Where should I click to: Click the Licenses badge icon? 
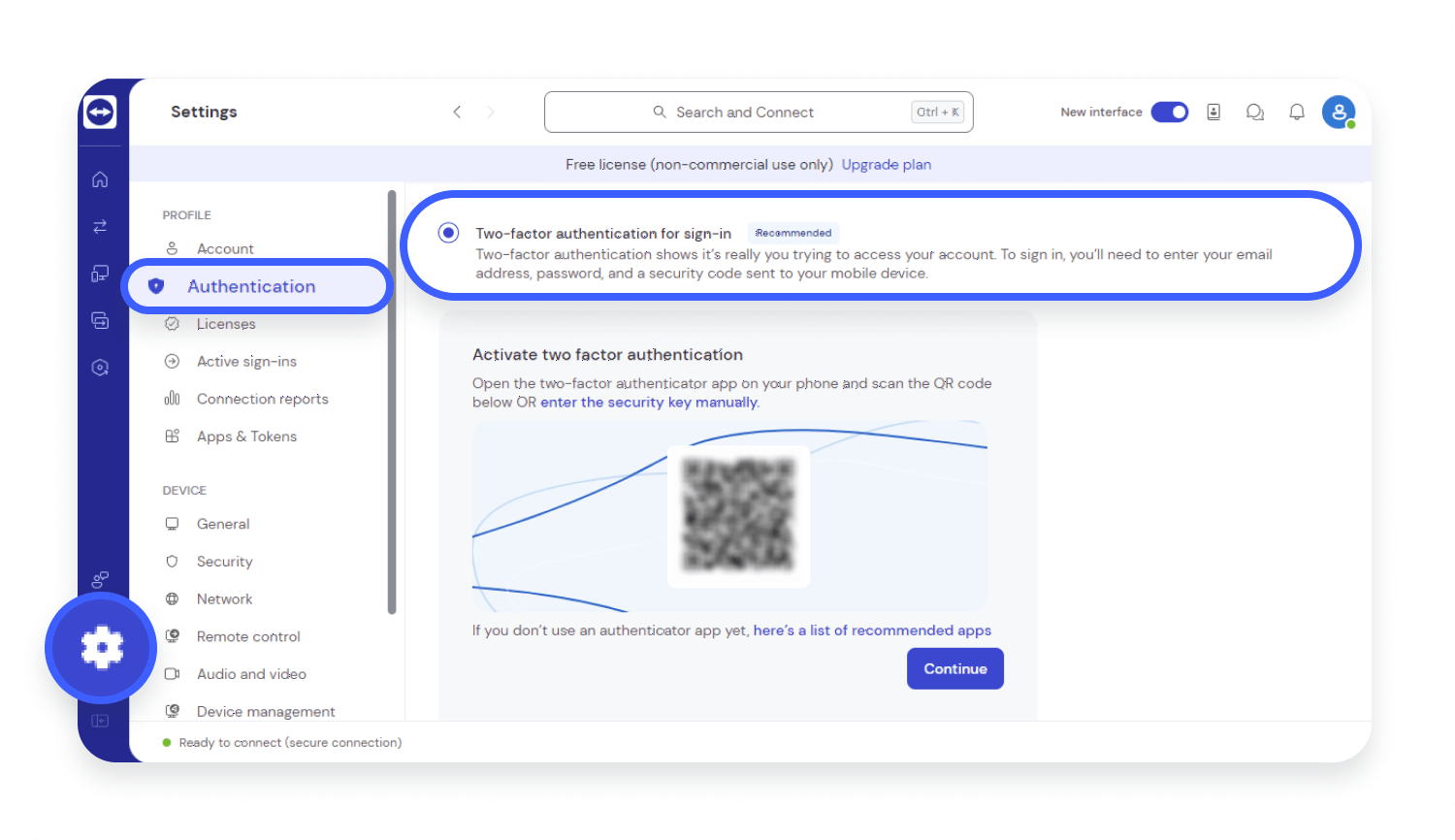click(172, 324)
